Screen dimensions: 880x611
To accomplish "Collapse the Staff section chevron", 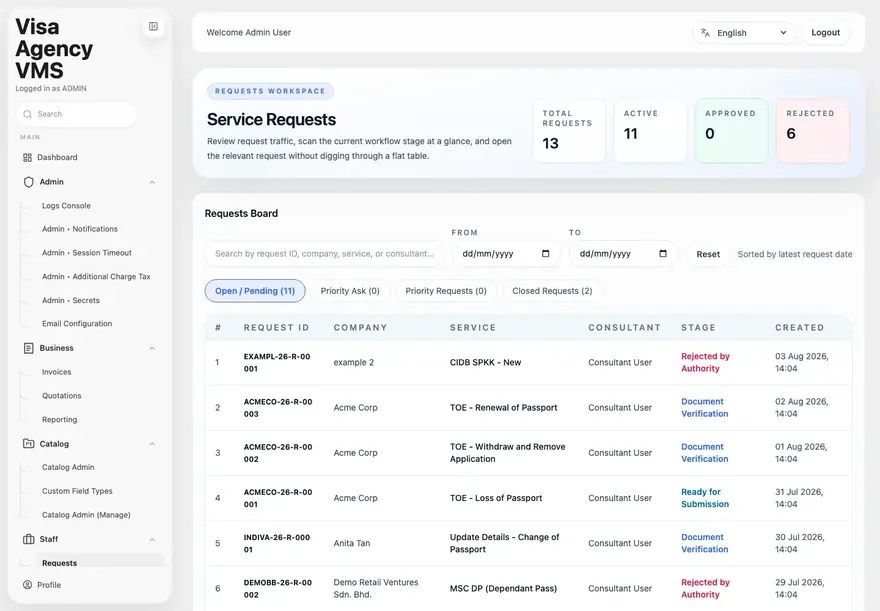I will 152,540.
